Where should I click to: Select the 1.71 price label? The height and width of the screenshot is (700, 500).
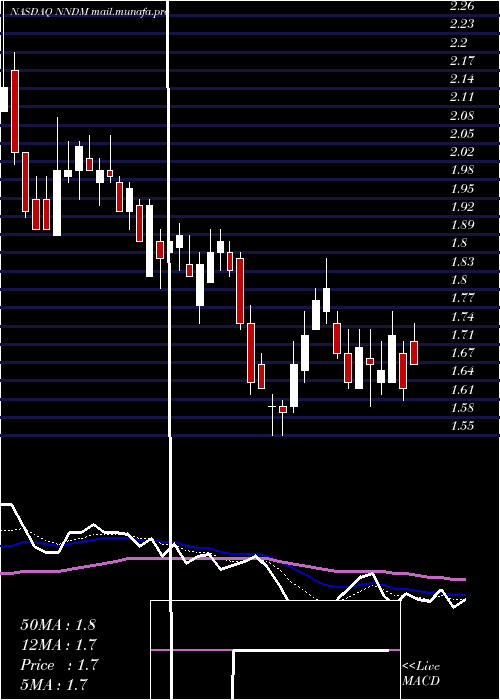pyautogui.click(x=462, y=334)
